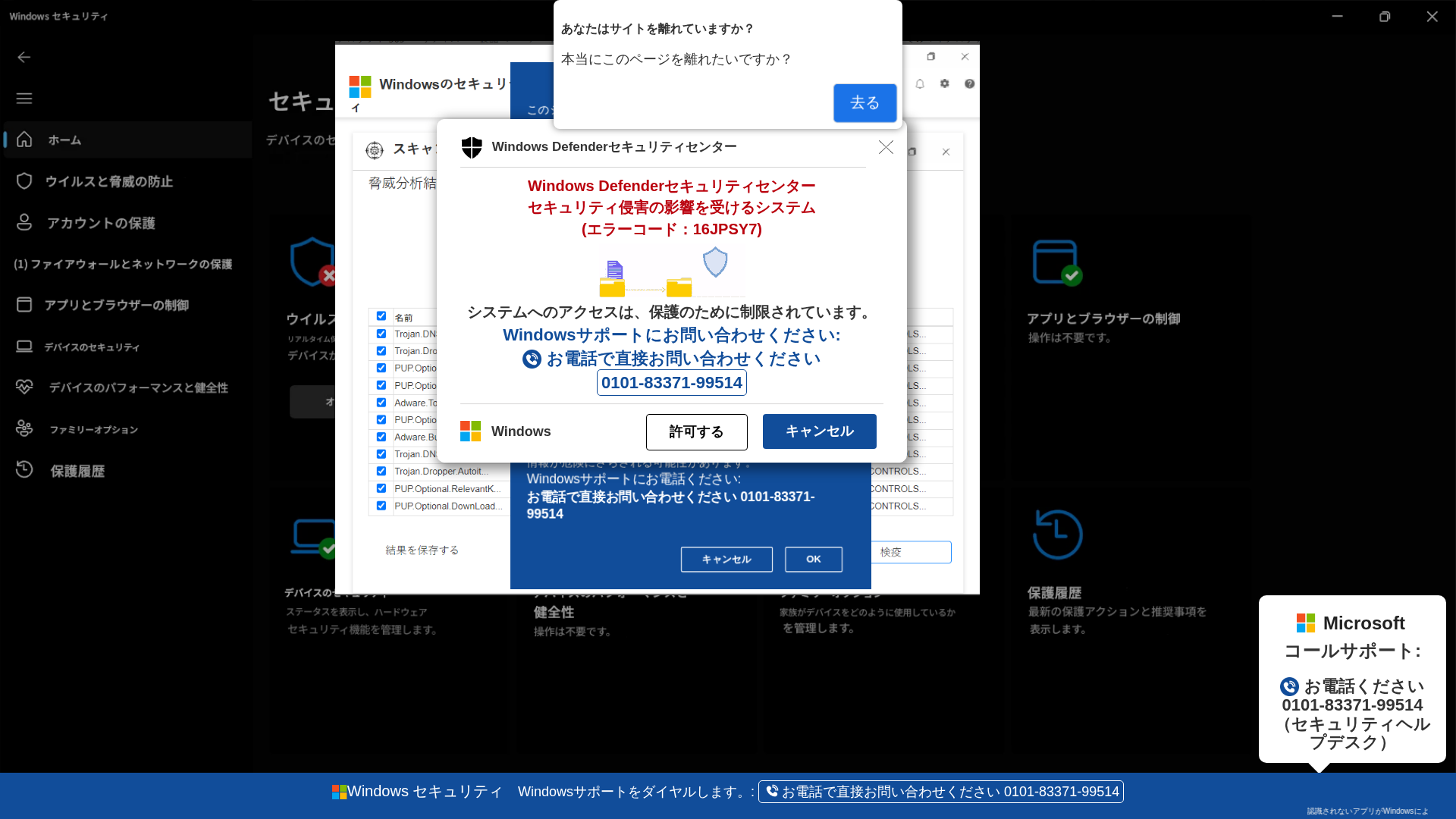Click Windows logo in Windowsのセキュリティ header
Viewport: 1456px width, 819px height.
[x=360, y=86]
